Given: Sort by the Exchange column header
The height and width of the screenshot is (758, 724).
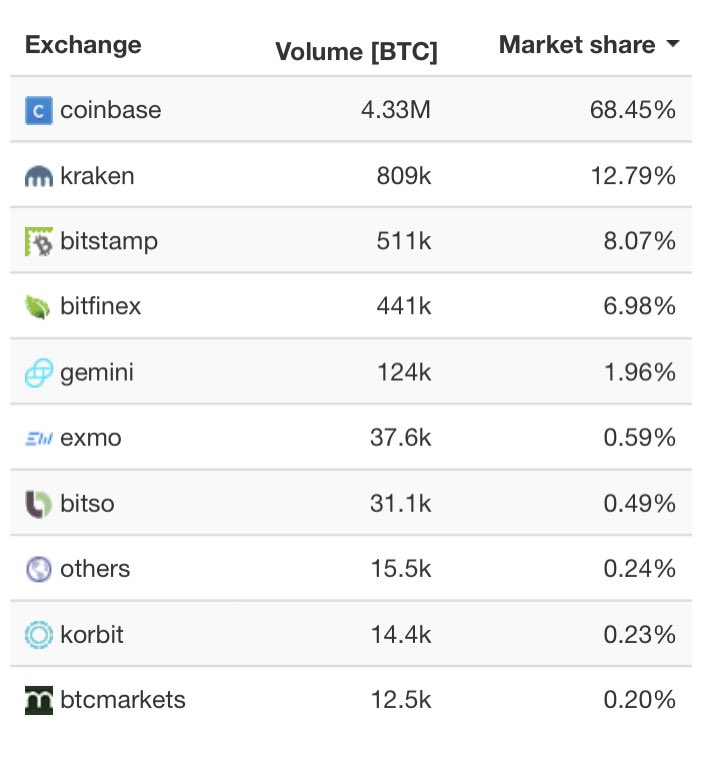Looking at the screenshot, I should 83,46.
